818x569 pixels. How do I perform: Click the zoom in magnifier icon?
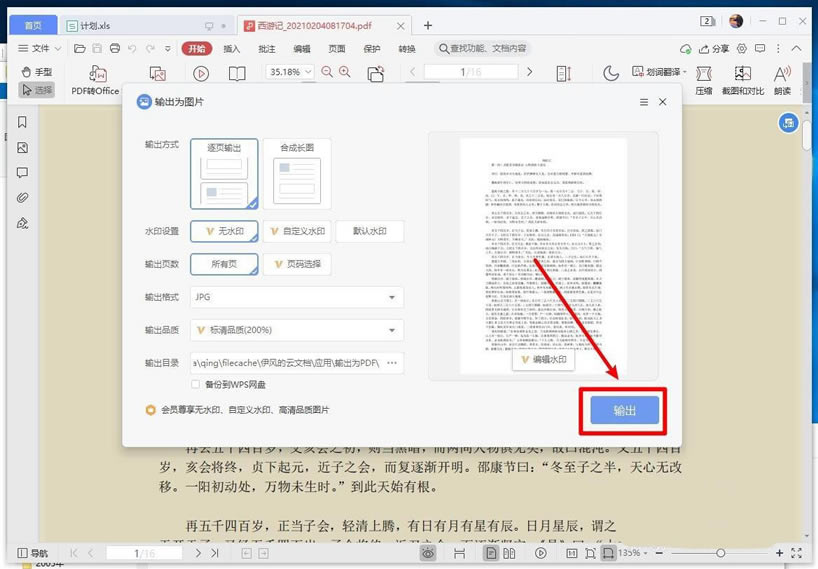(x=345, y=72)
